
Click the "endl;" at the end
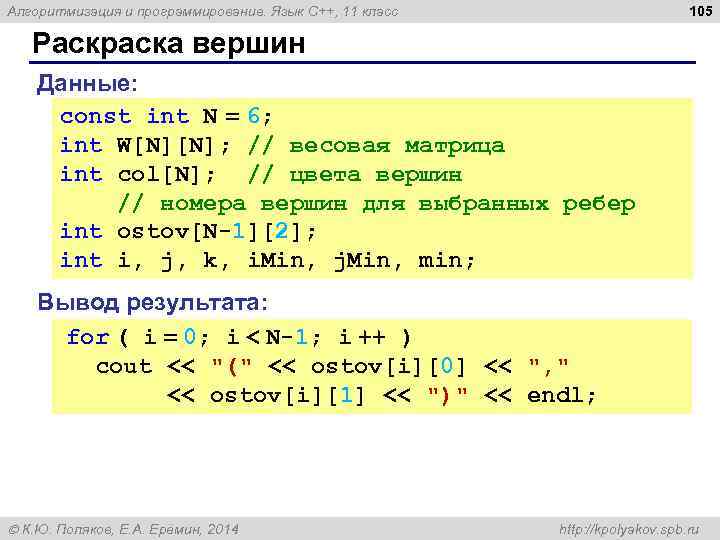(x=561, y=395)
